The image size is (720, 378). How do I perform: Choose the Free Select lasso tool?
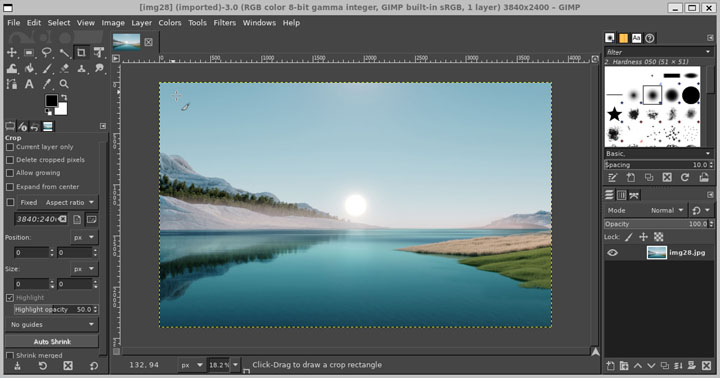click(46, 52)
